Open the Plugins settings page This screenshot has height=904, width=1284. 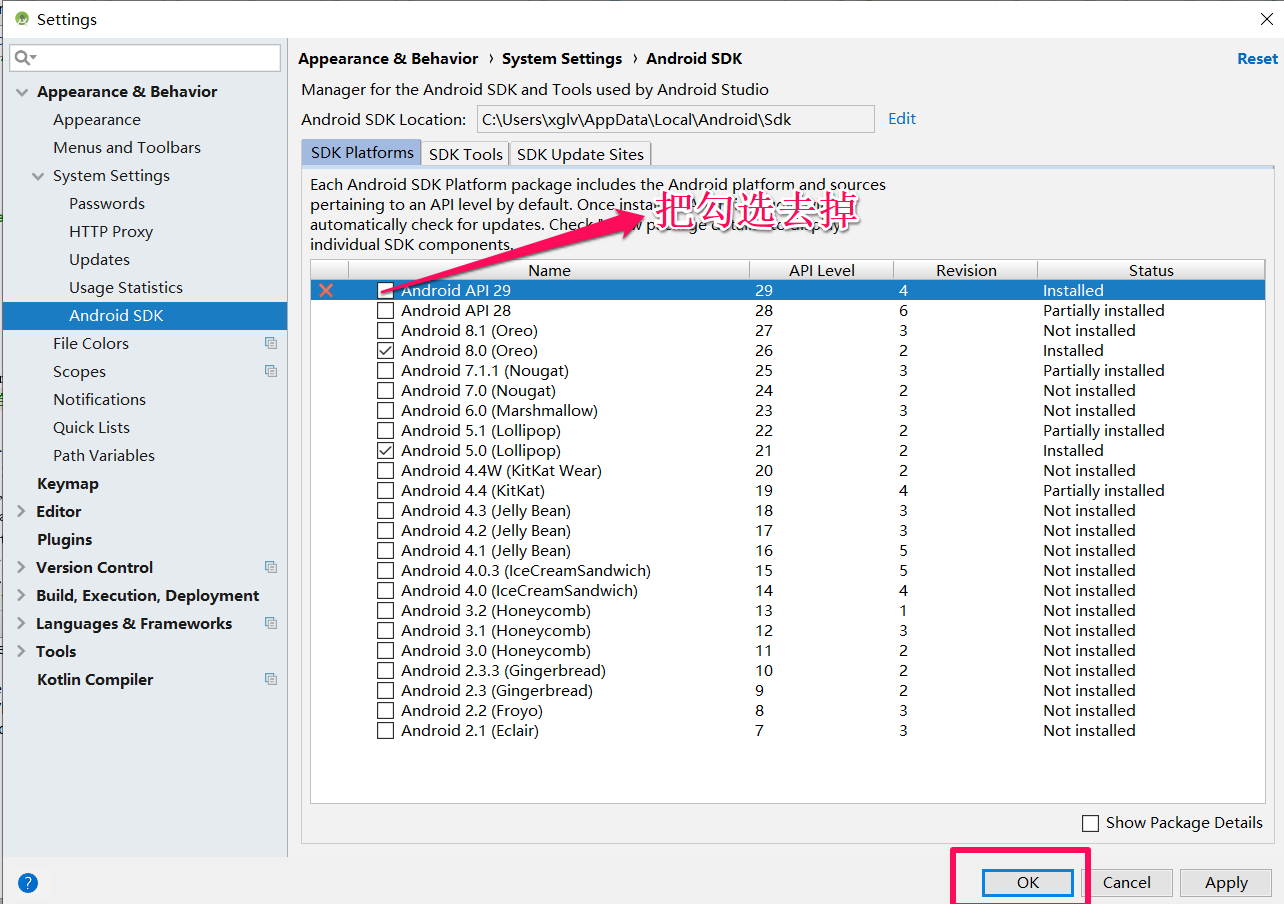tap(65, 540)
